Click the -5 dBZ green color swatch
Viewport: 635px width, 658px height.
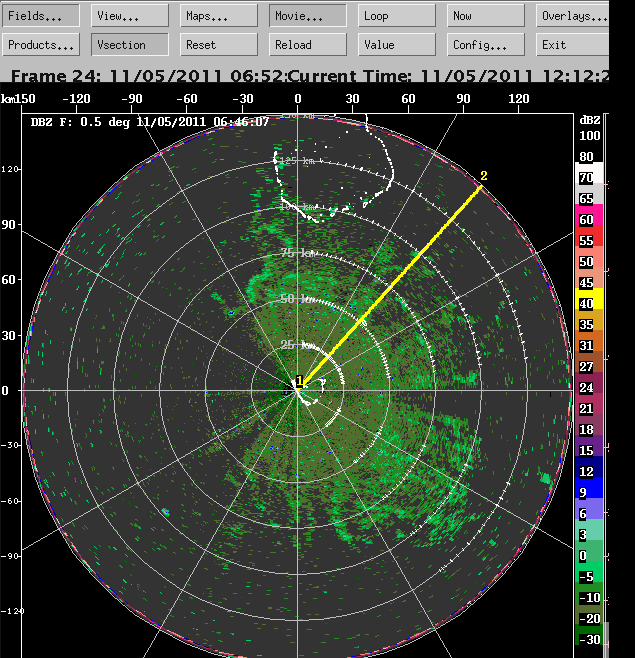(589, 572)
